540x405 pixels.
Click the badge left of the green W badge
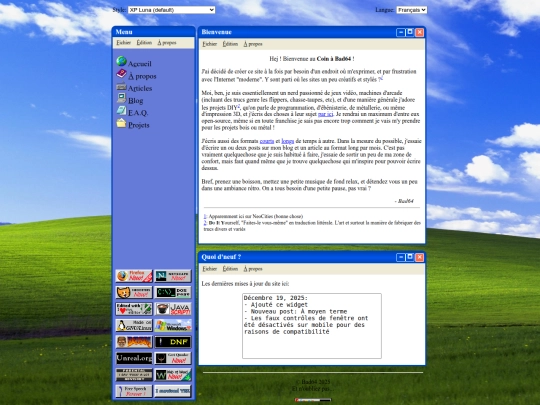pyautogui.click(x=134, y=375)
